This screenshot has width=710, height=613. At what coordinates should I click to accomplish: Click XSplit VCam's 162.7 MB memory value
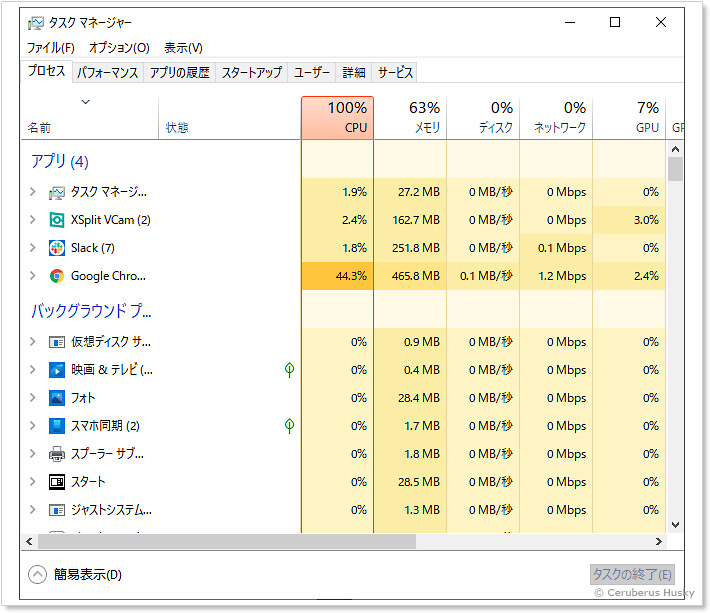point(416,220)
